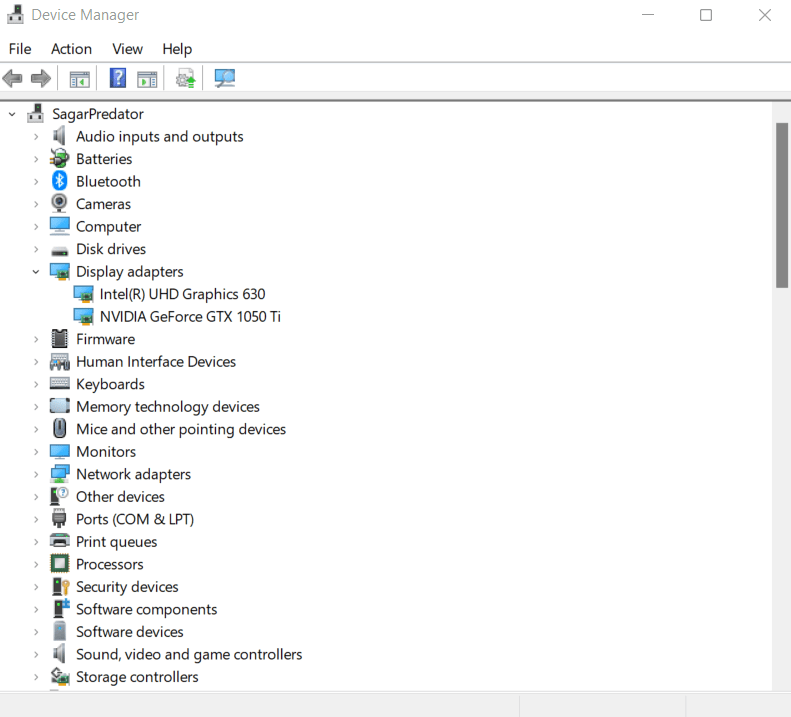This screenshot has width=791, height=717.
Task: Click the Security devices key icon
Action: click(61, 586)
